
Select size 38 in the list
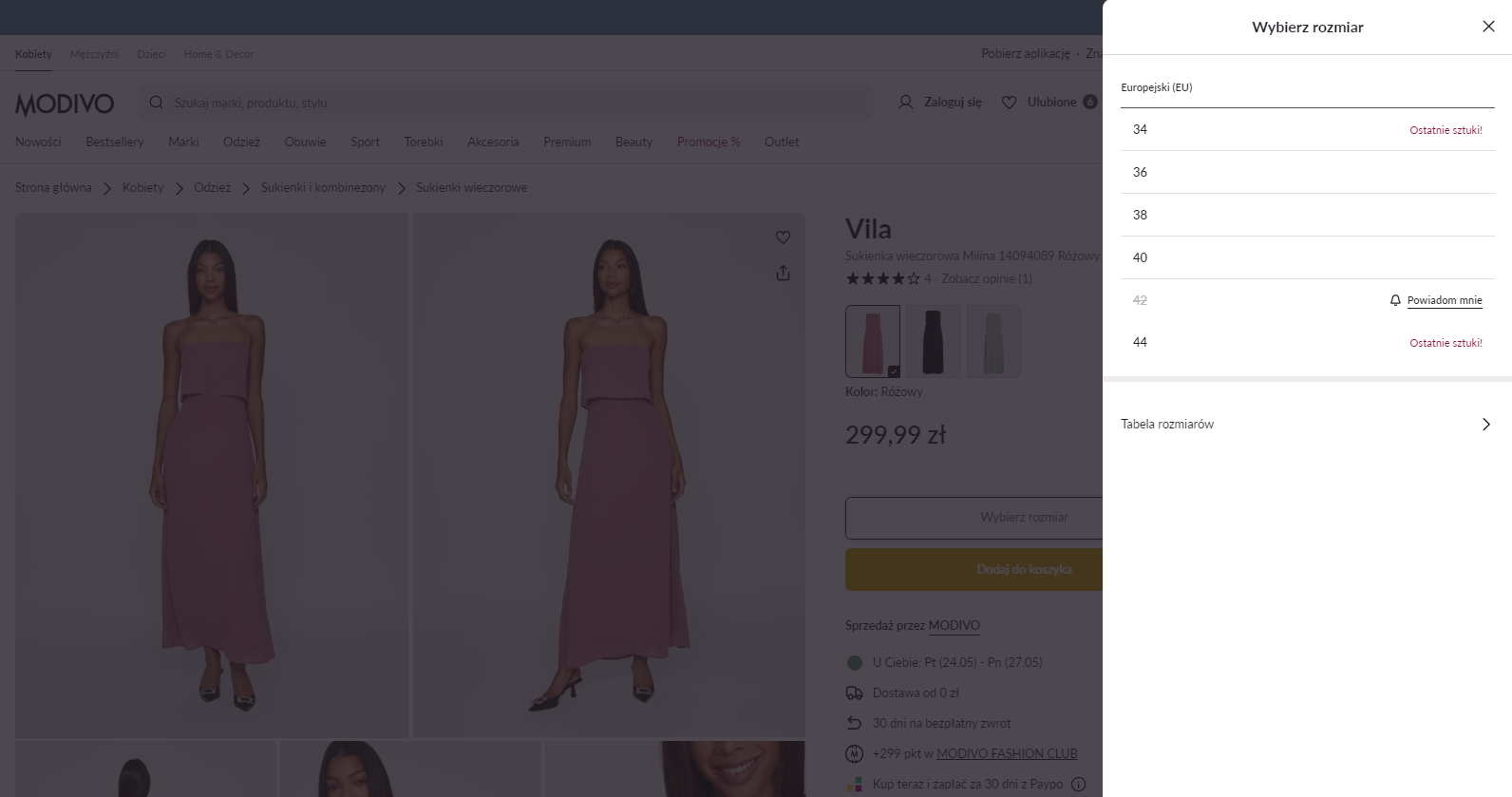(x=1308, y=215)
